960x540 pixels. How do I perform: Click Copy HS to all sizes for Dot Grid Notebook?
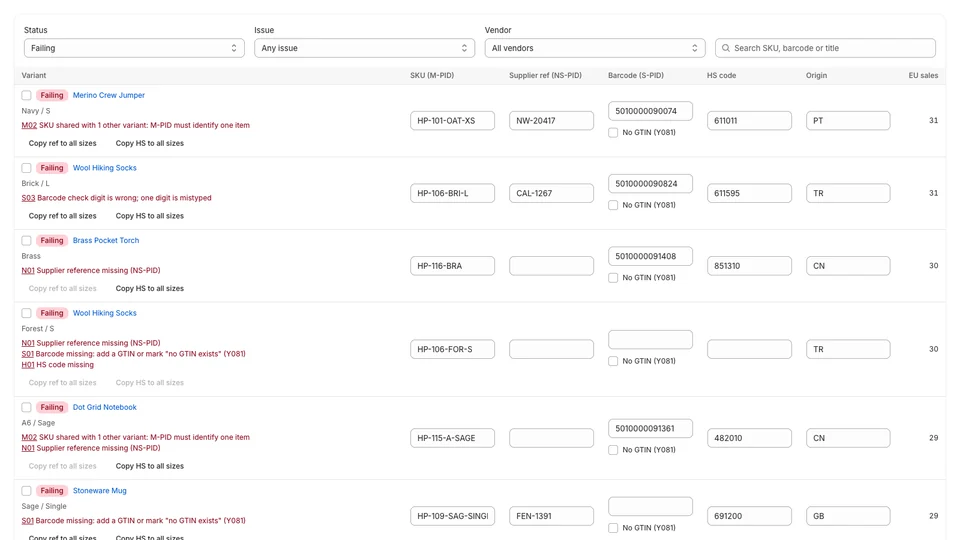[149, 466]
